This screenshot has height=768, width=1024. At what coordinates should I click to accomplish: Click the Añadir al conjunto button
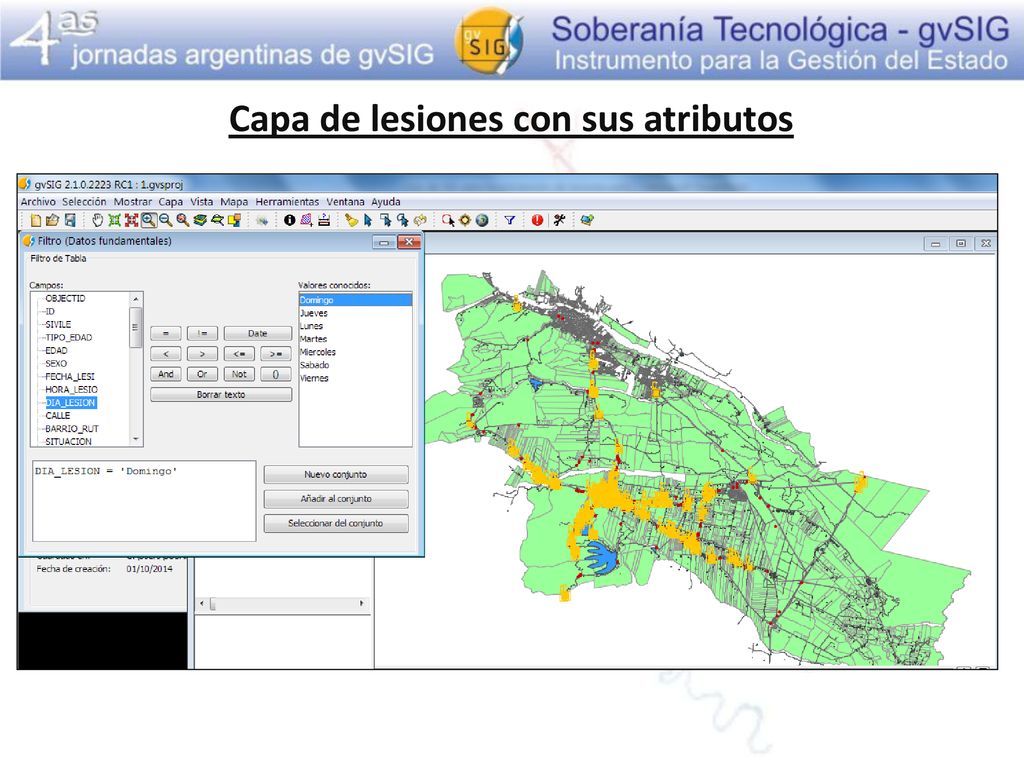pos(336,498)
